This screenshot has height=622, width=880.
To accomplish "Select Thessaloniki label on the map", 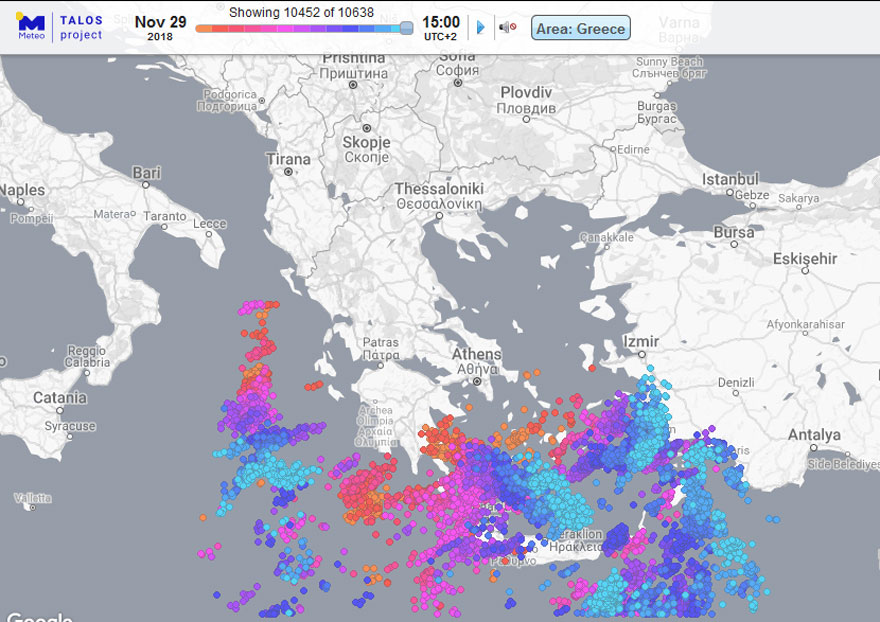I will pyautogui.click(x=439, y=189).
